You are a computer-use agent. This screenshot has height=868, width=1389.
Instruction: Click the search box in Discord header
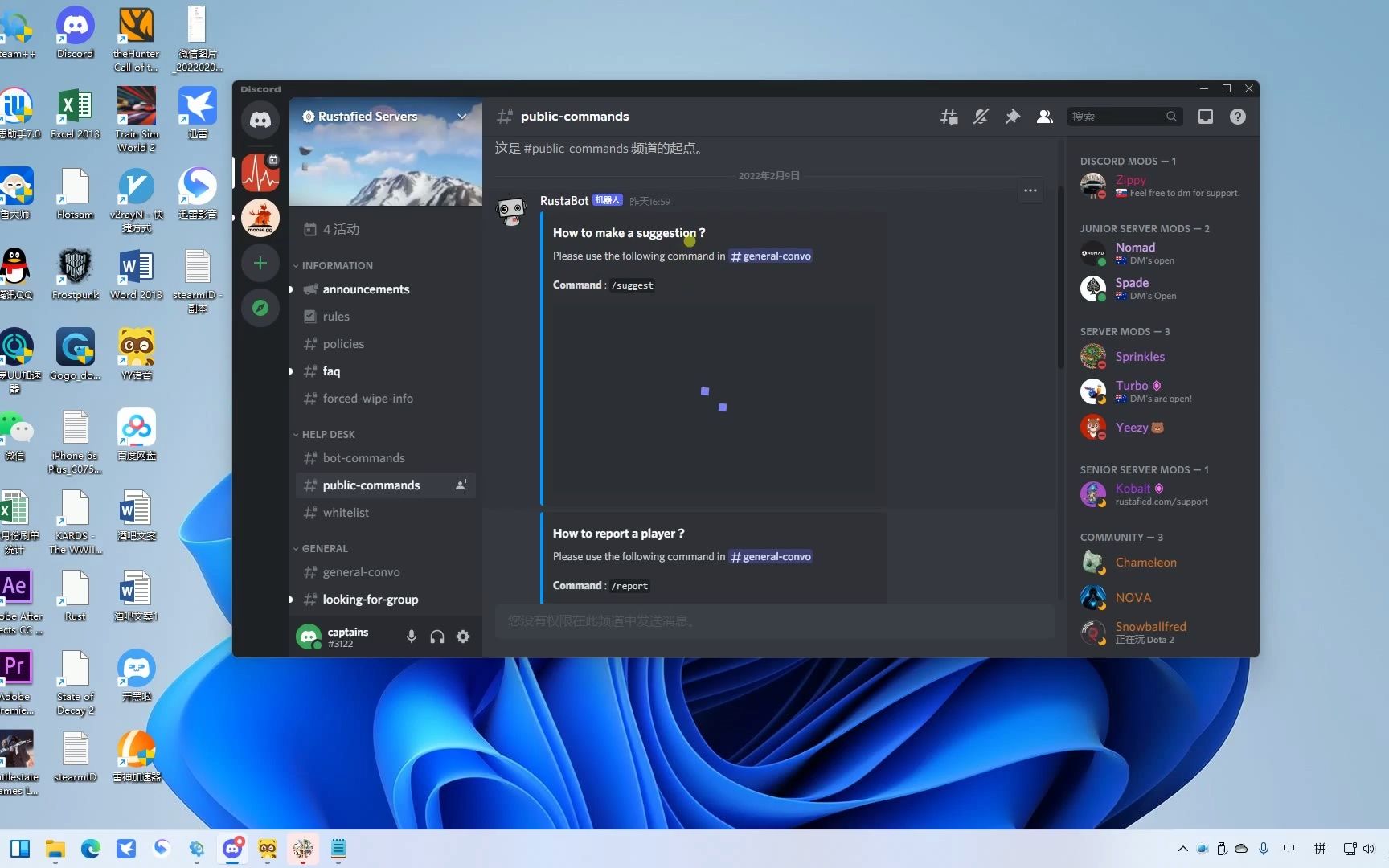tap(1125, 117)
